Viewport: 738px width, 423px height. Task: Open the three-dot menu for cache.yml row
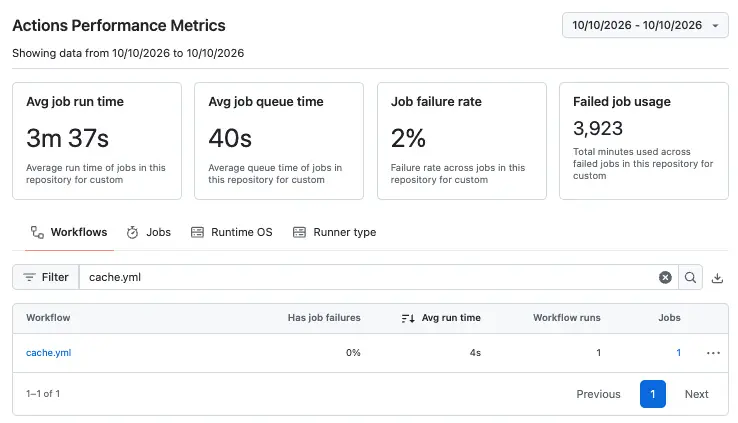tap(713, 353)
